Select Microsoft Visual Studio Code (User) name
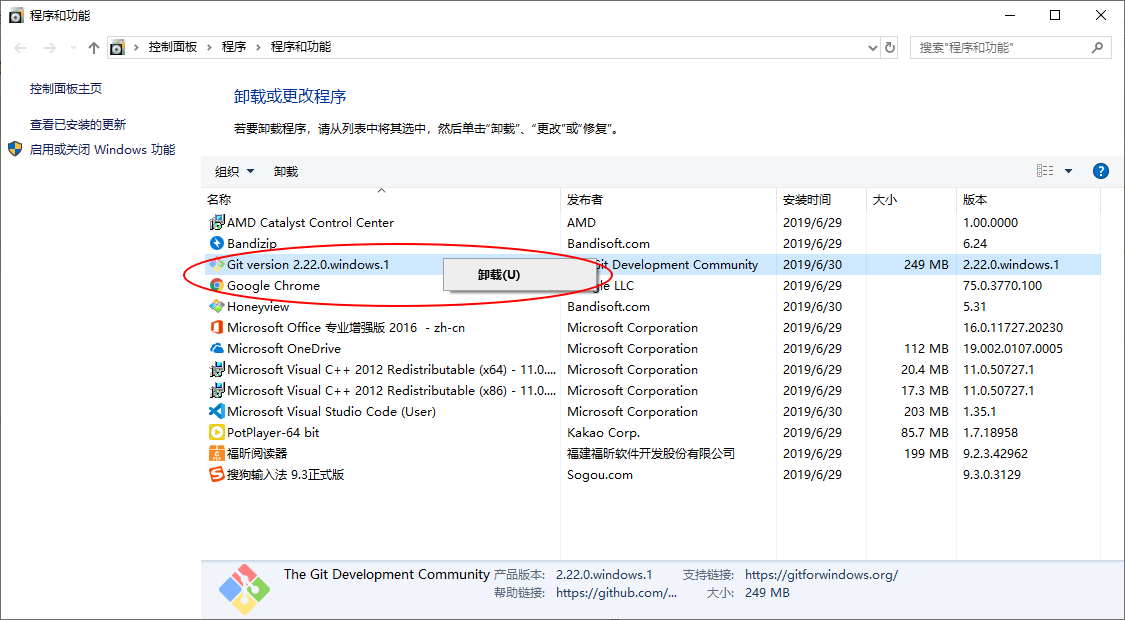 331,412
